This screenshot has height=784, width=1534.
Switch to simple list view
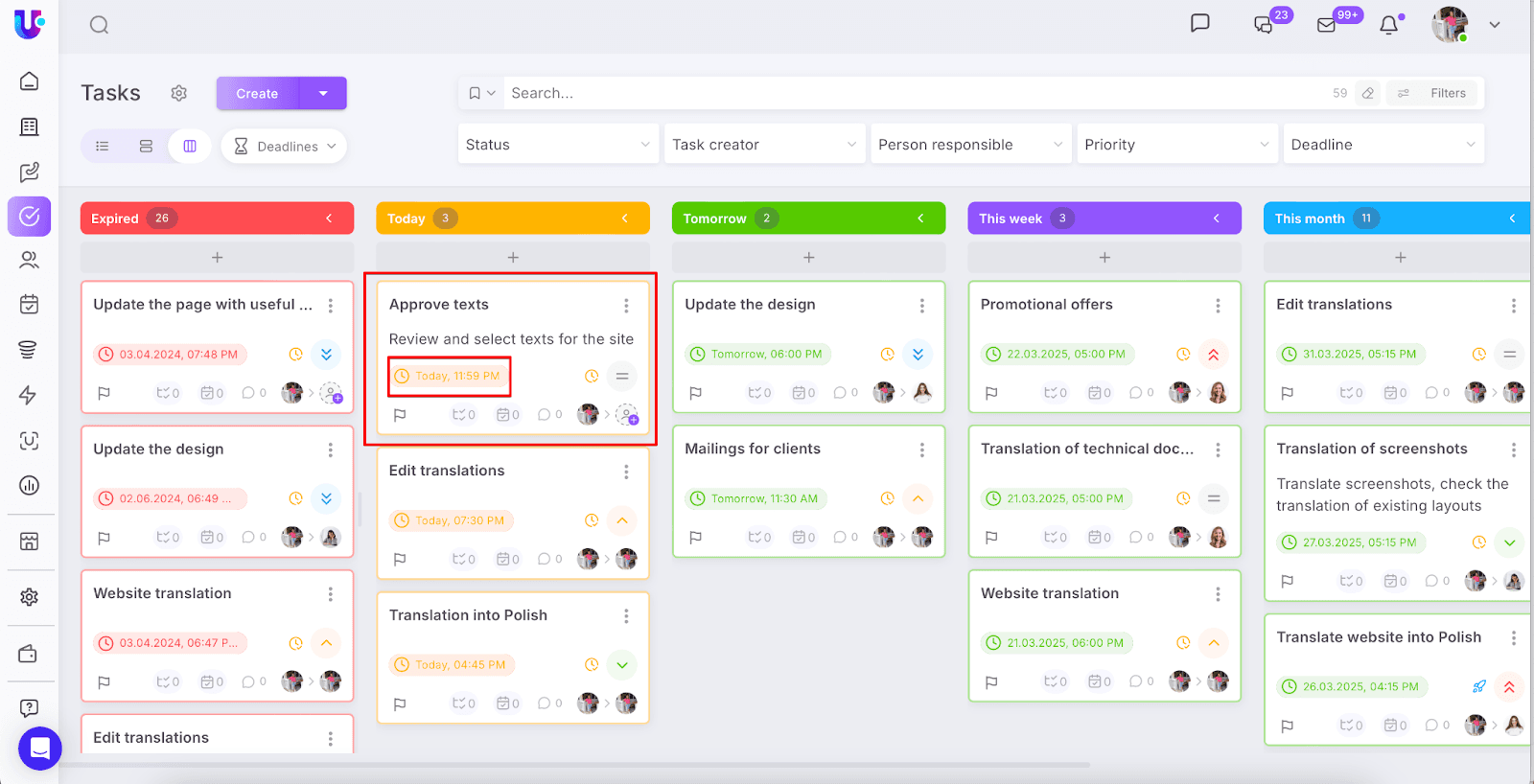[x=103, y=147]
